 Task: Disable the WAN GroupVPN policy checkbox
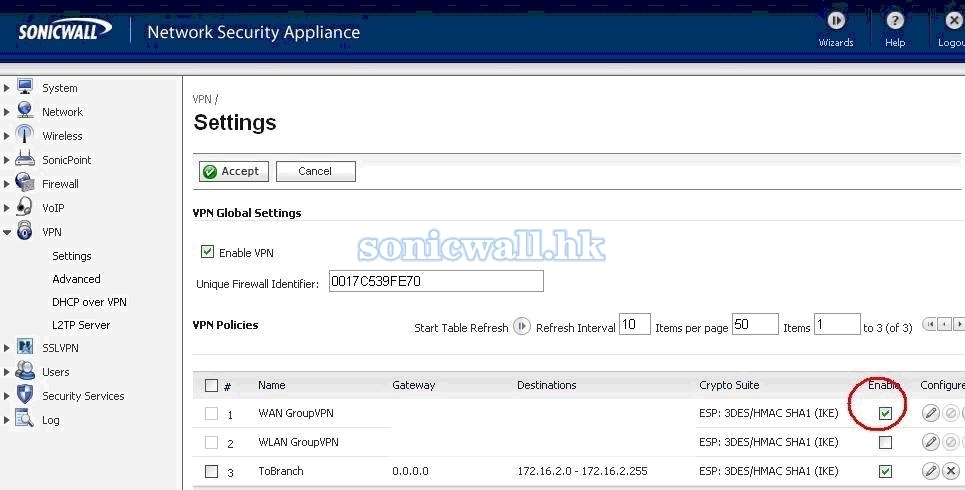(885, 413)
